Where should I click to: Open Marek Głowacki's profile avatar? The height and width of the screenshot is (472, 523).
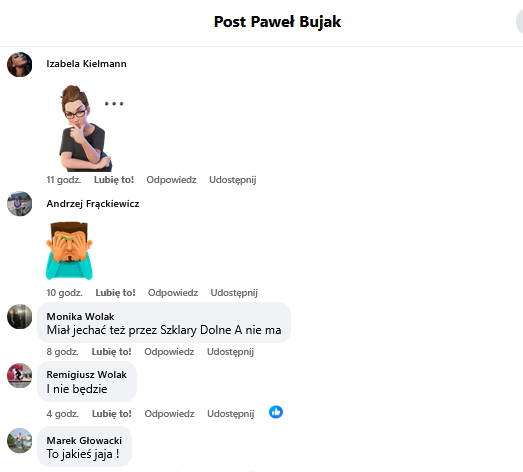20,441
